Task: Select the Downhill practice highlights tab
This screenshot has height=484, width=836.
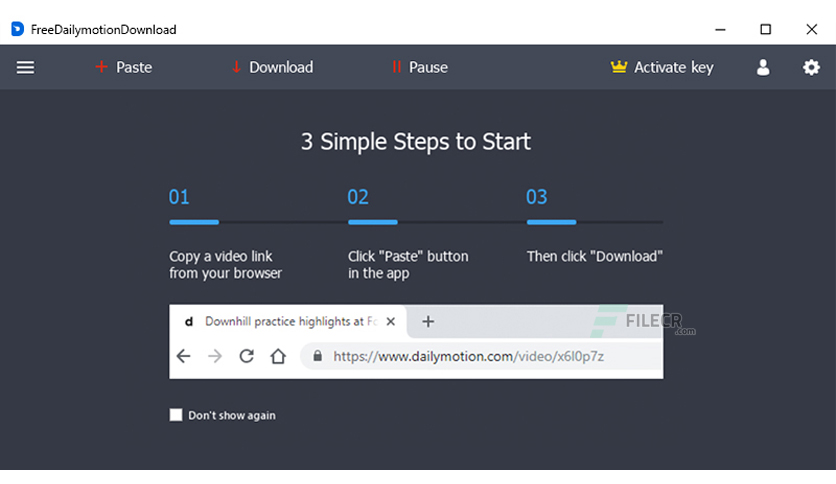Action: point(288,321)
